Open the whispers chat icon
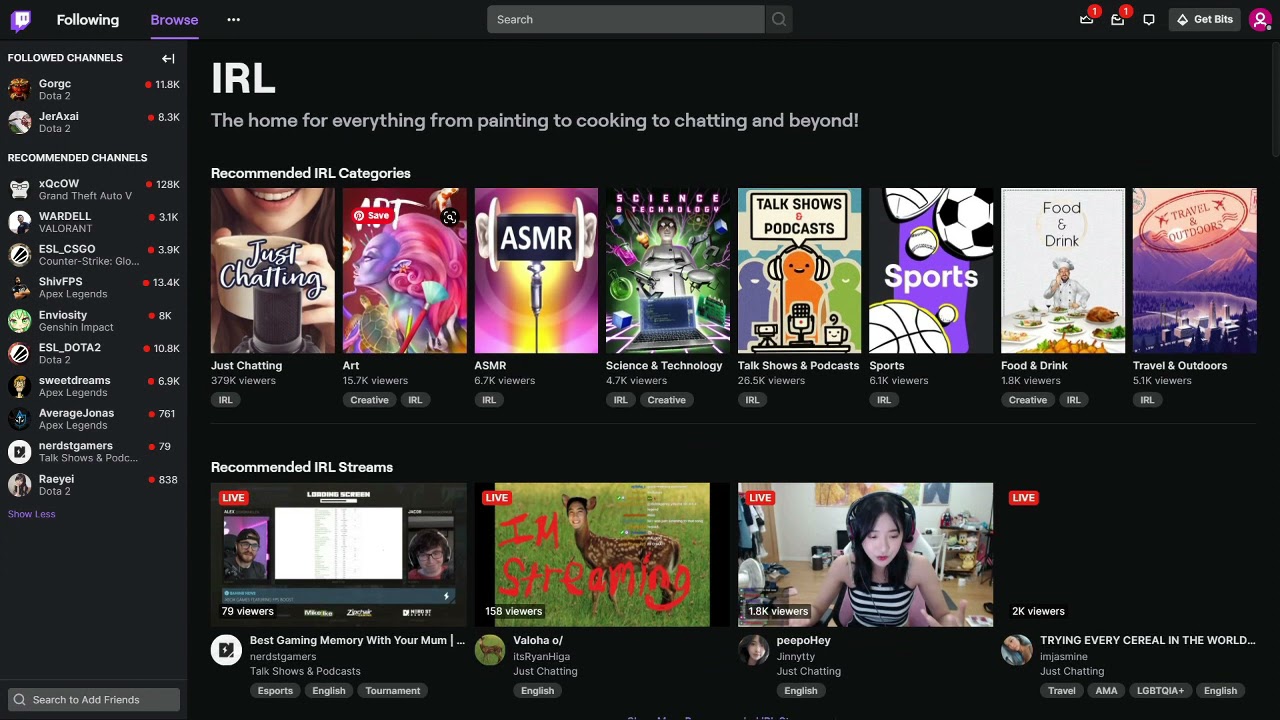 pos(1149,19)
